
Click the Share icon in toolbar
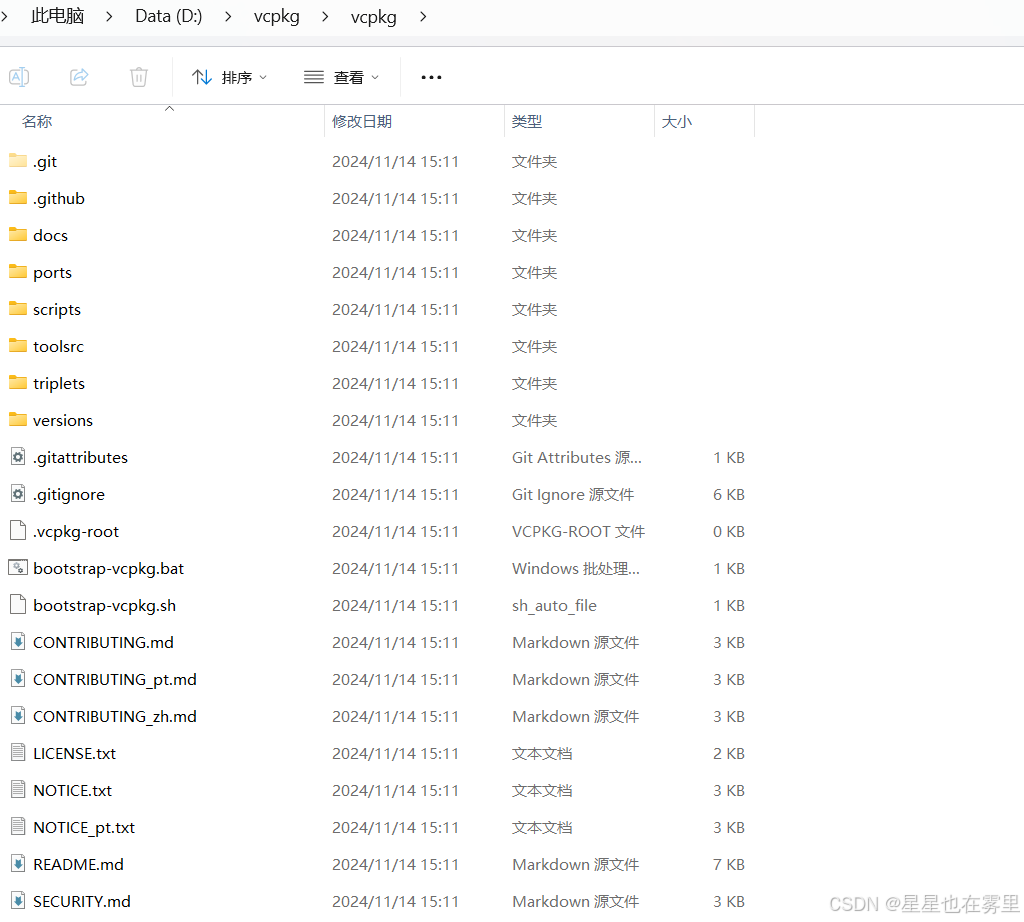pyautogui.click(x=79, y=77)
